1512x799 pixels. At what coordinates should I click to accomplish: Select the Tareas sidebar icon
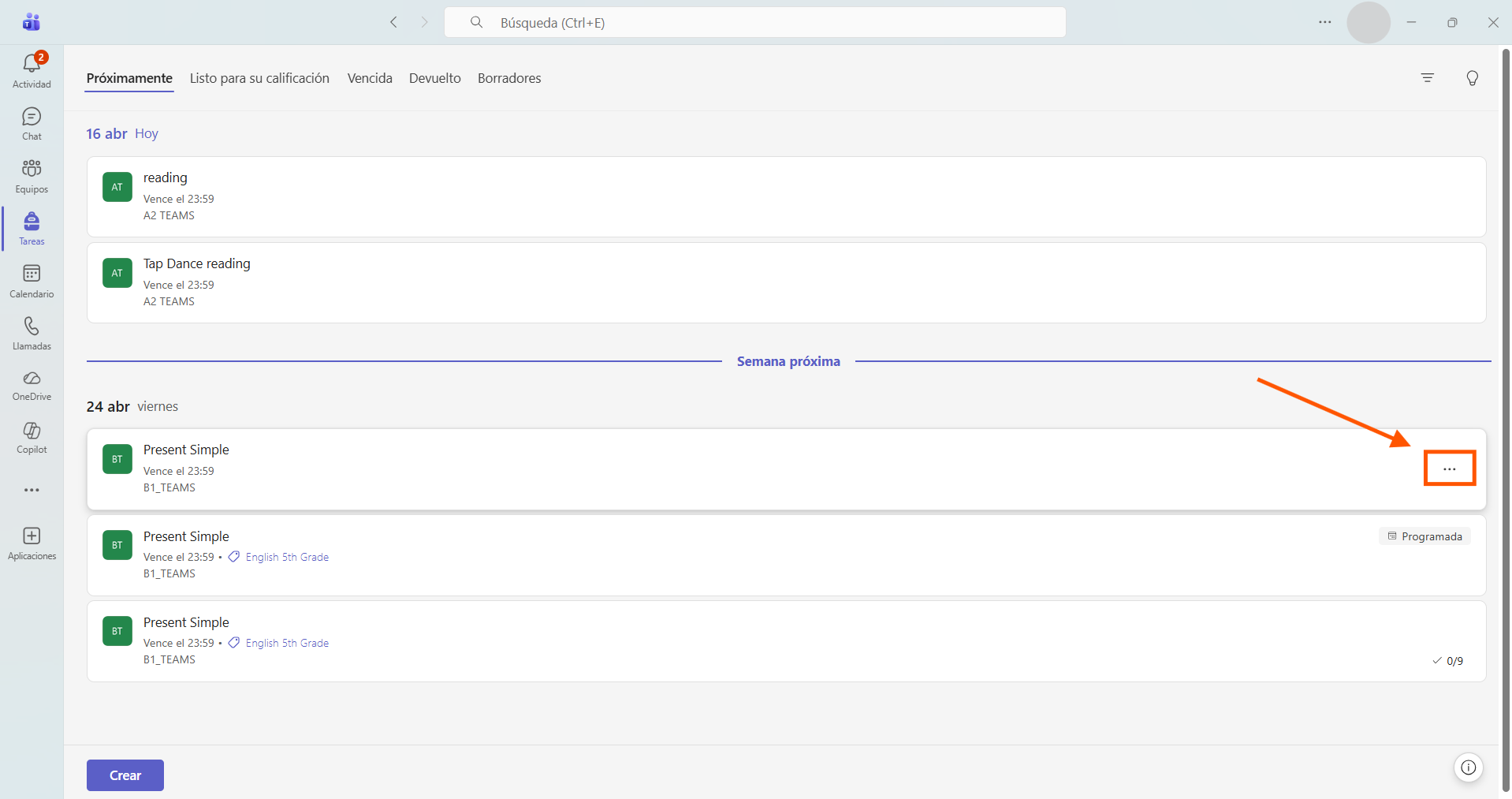click(32, 229)
